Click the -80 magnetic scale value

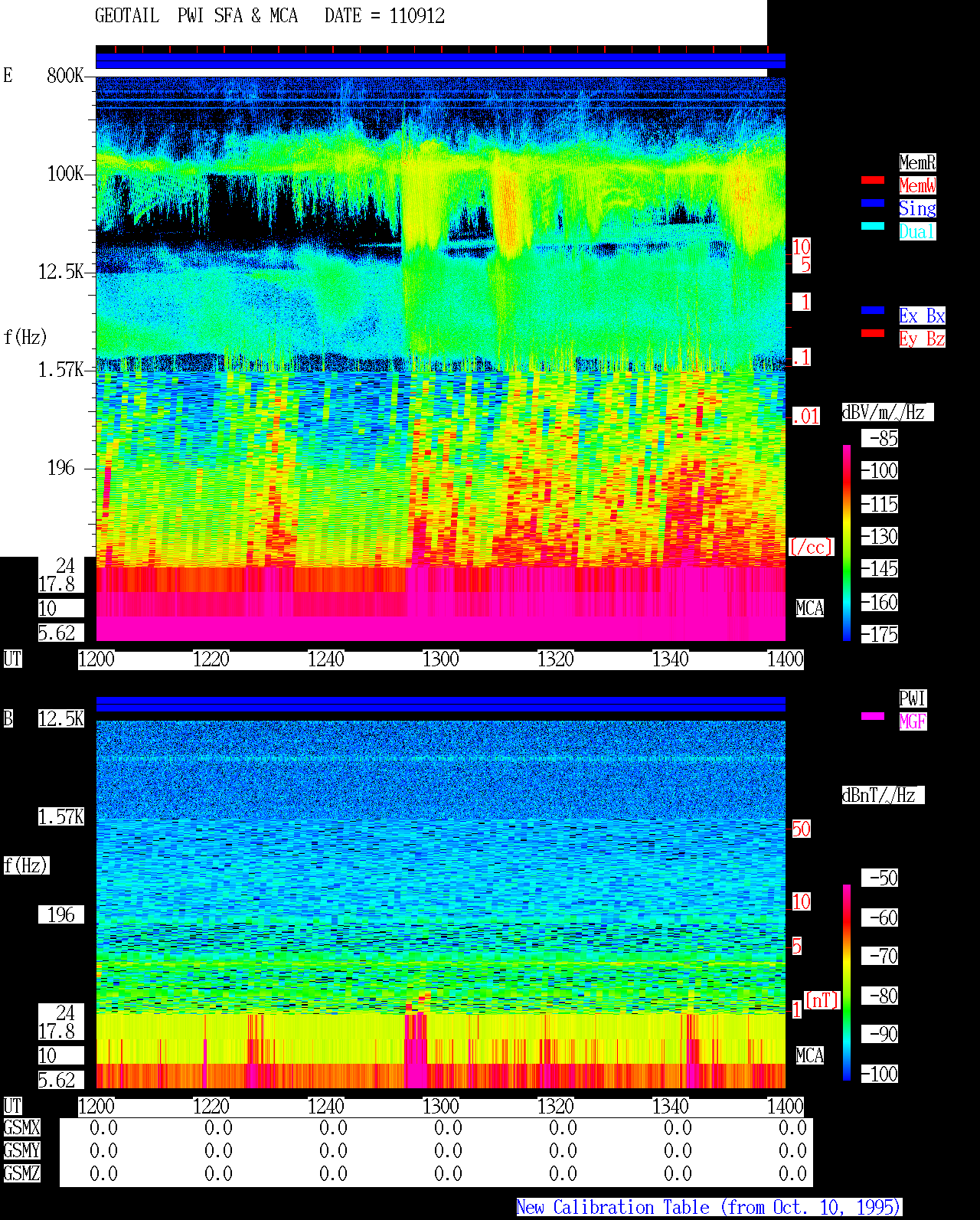pyautogui.click(x=880, y=996)
